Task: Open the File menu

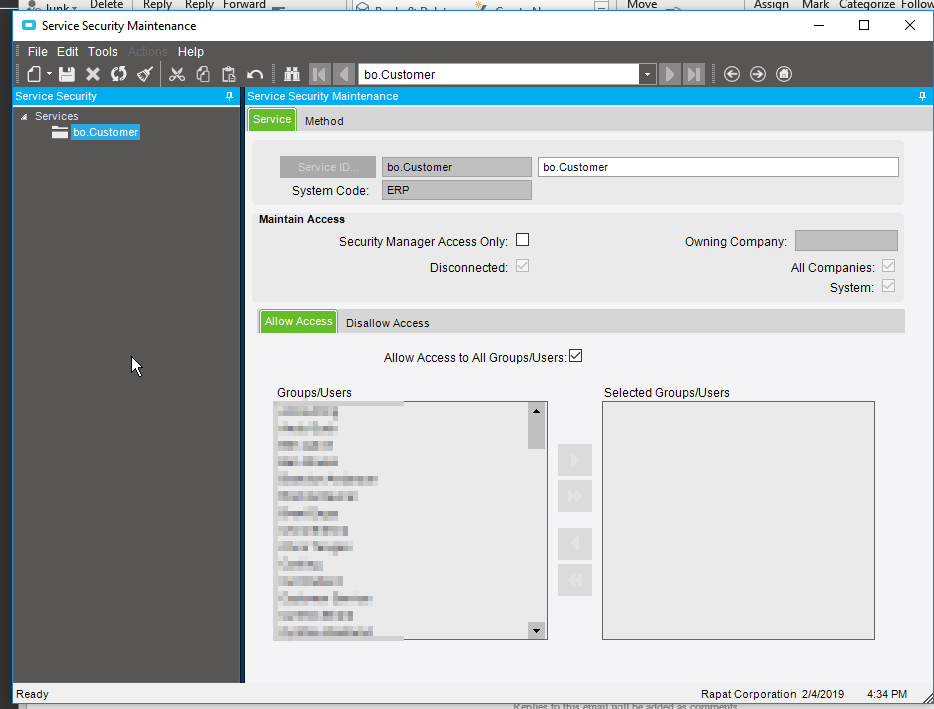Action: (38, 52)
